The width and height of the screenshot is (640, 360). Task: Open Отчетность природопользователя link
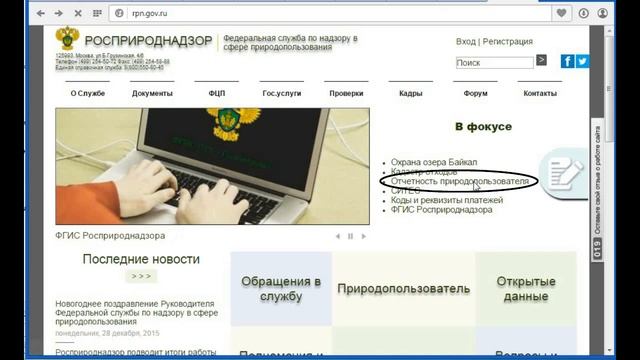click(x=460, y=181)
